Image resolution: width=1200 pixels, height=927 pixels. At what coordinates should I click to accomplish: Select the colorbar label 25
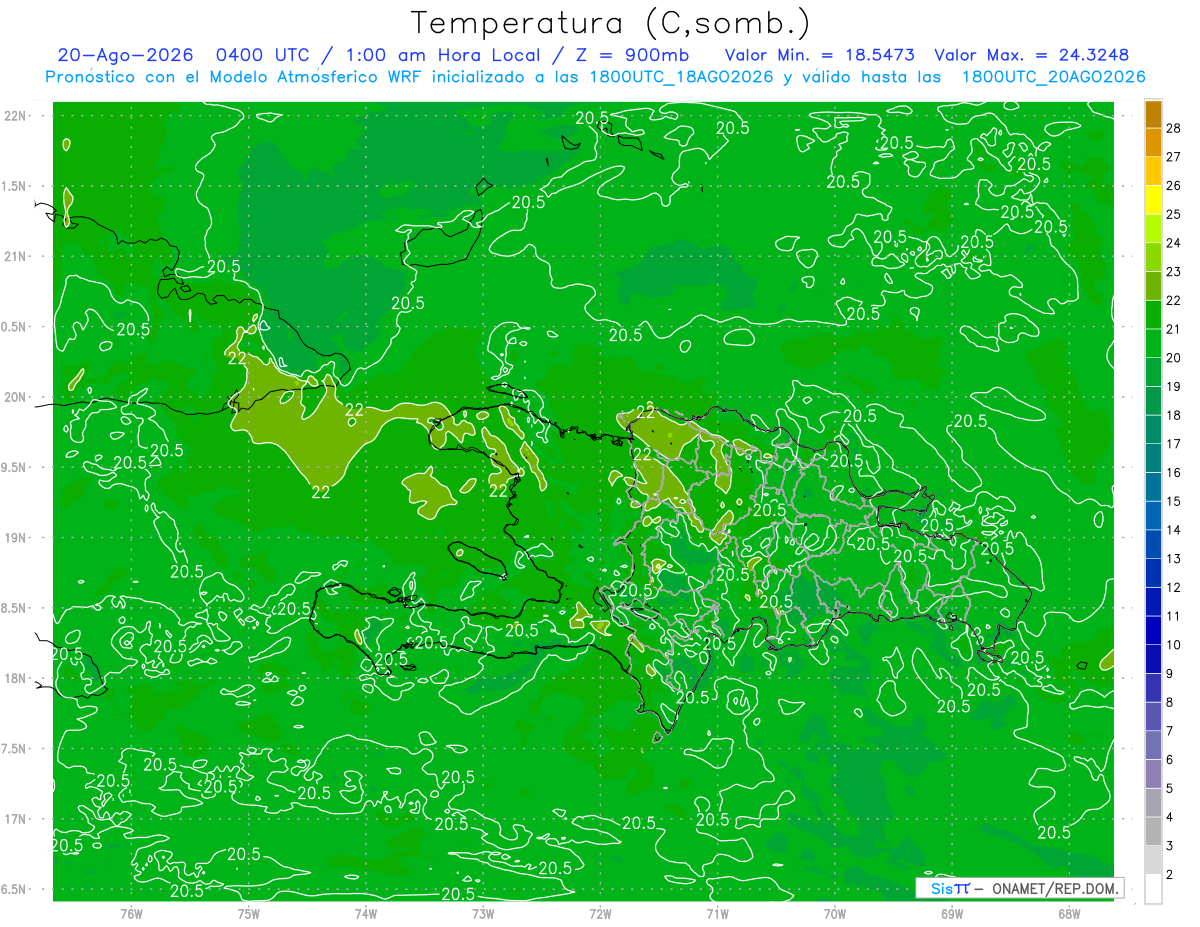pos(1174,214)
